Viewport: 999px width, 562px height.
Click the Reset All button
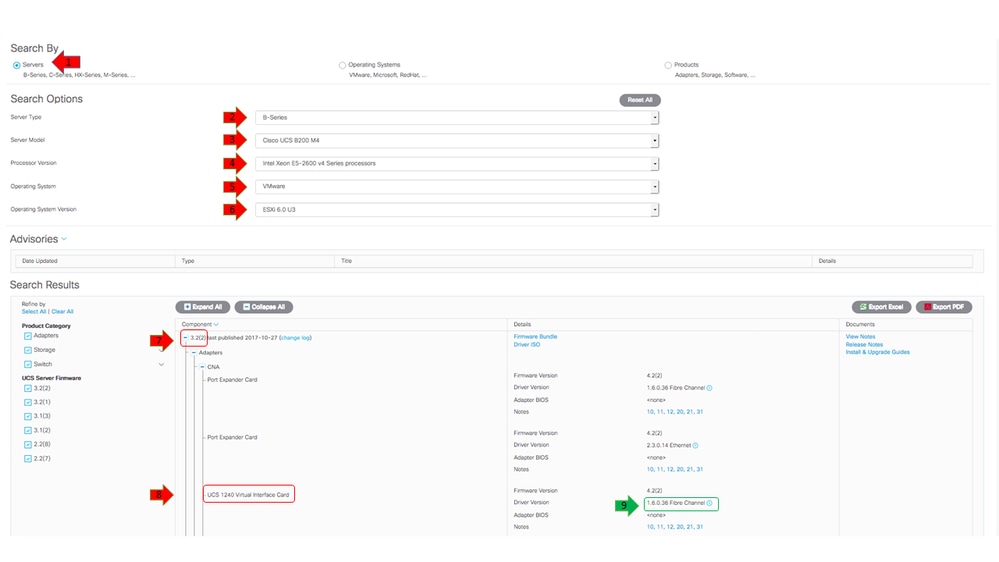[640, 100]
